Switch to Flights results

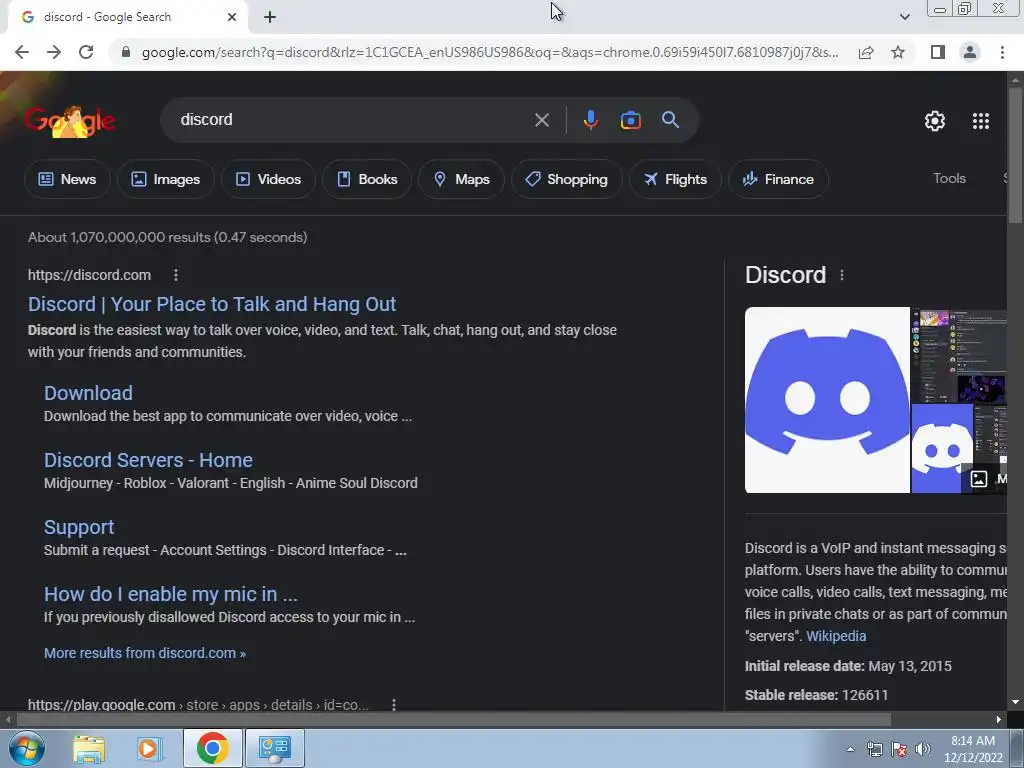point(675,179)
